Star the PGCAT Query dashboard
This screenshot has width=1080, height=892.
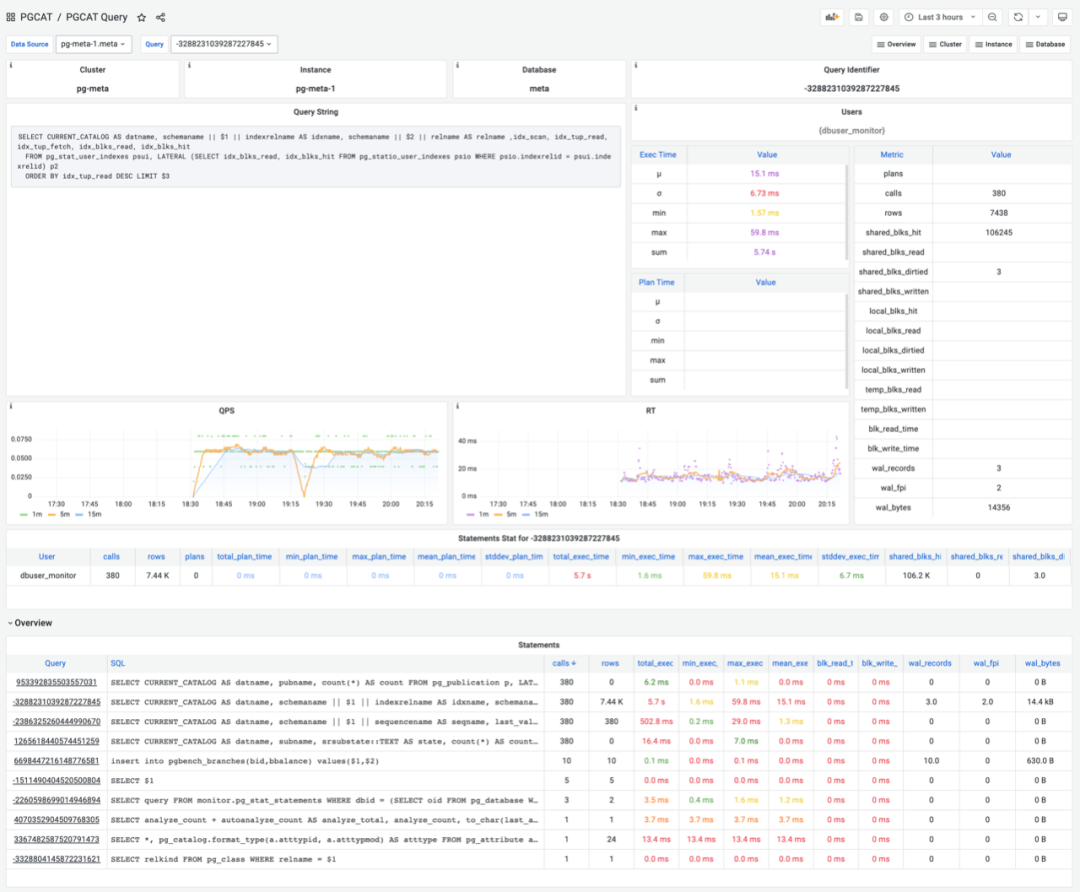tap(141, 17)
